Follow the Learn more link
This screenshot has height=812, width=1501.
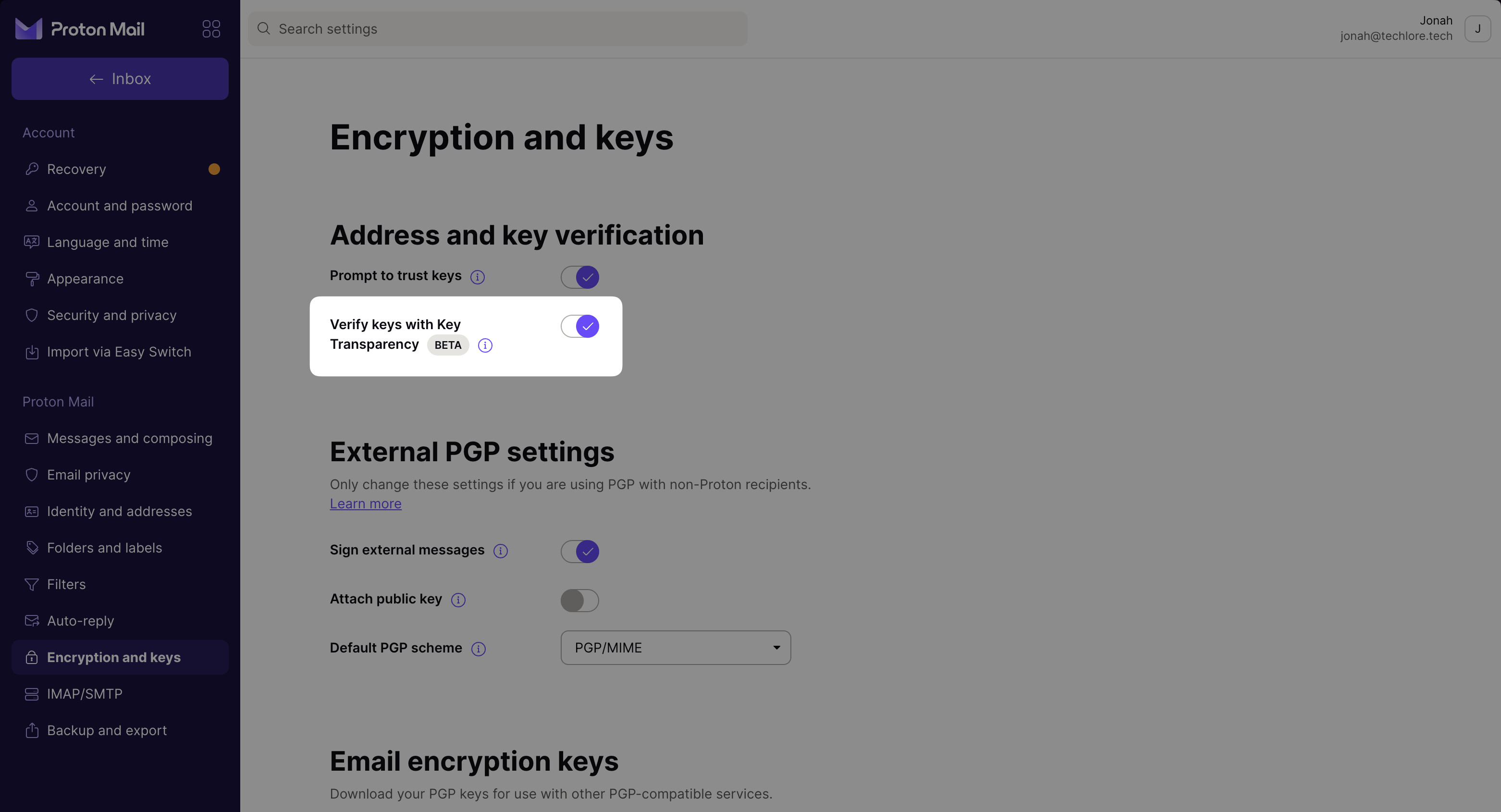(x=365, y=504)
